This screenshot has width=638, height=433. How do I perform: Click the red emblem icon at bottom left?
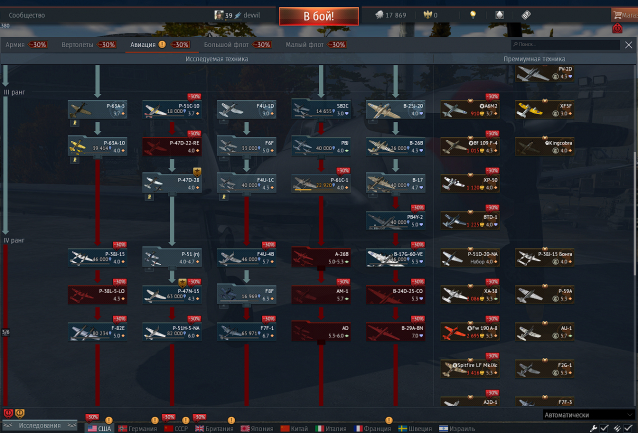(x=8, y=413)
